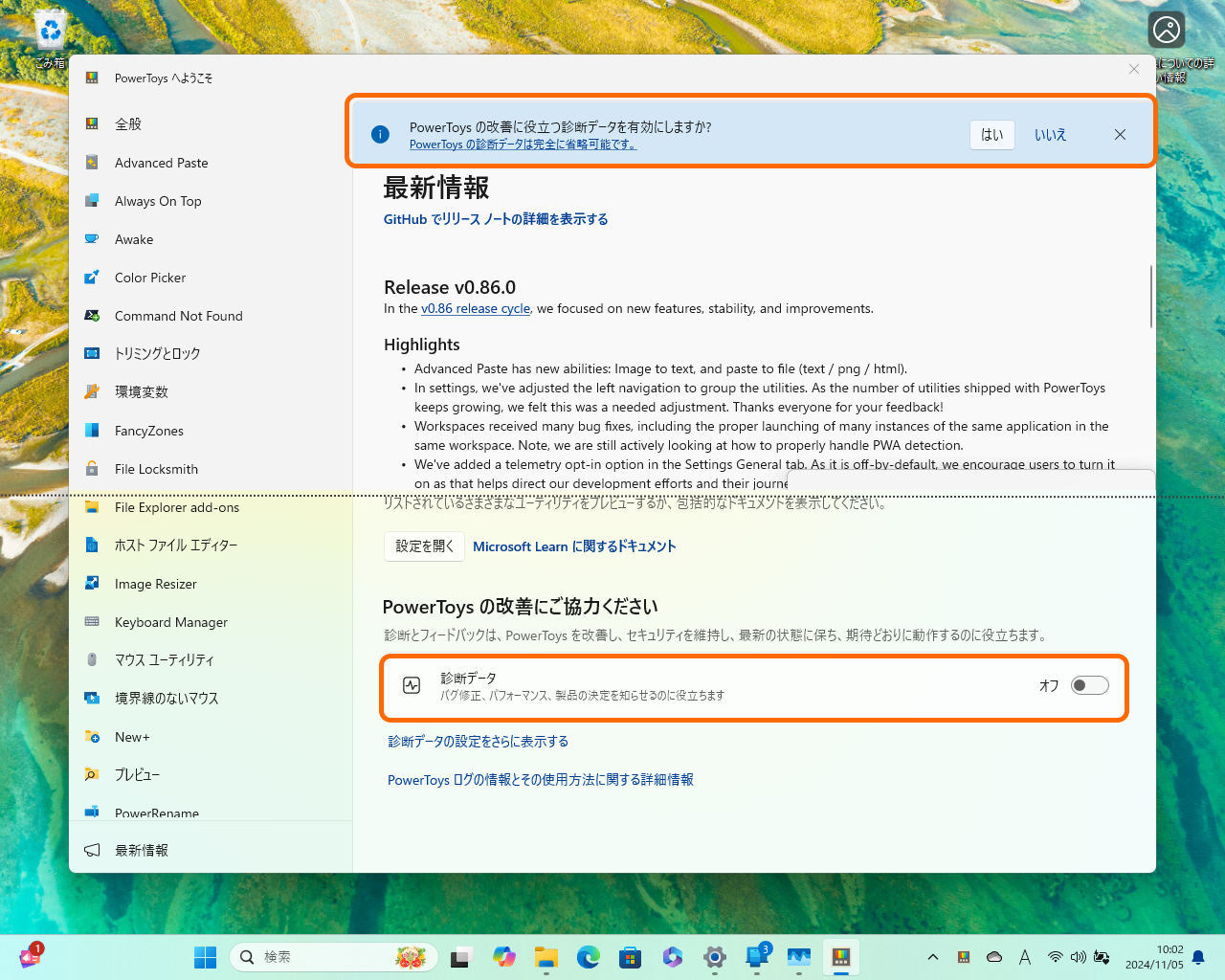Viewport: 1225px width, 980px height.
Task: Close the PowerToys welcome window
Action: (1134, 69)
